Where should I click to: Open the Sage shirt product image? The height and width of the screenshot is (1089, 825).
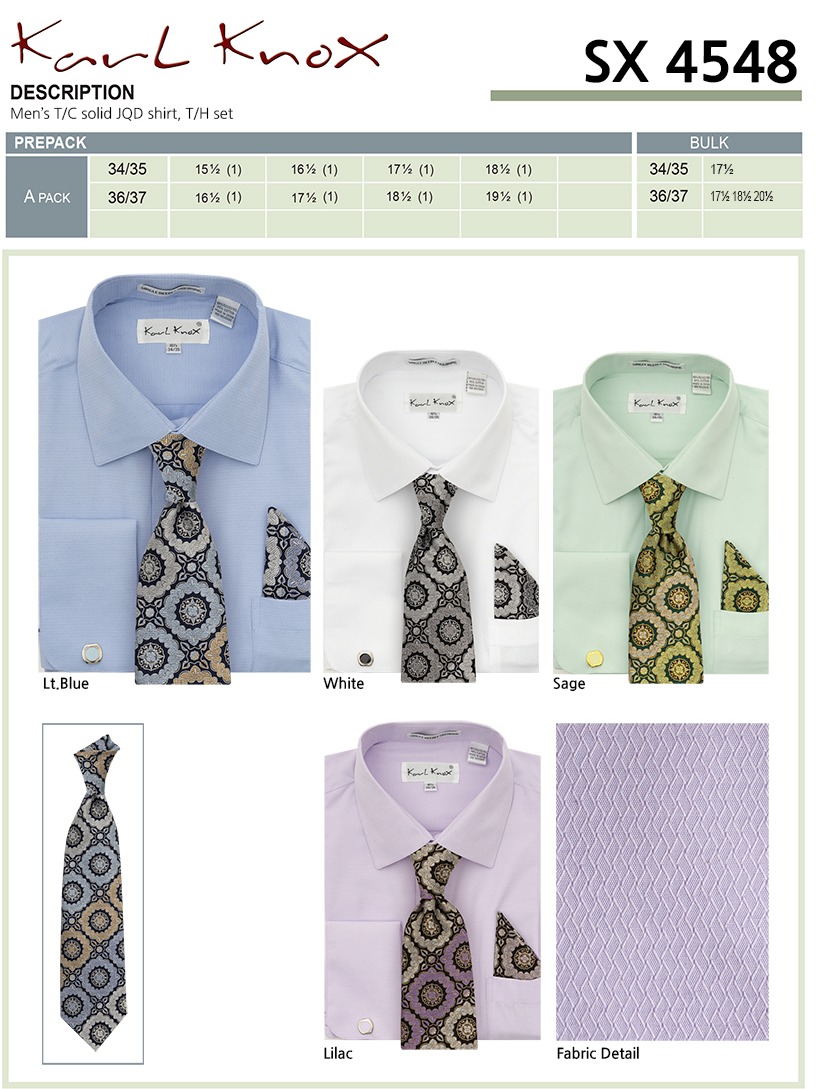661,518
